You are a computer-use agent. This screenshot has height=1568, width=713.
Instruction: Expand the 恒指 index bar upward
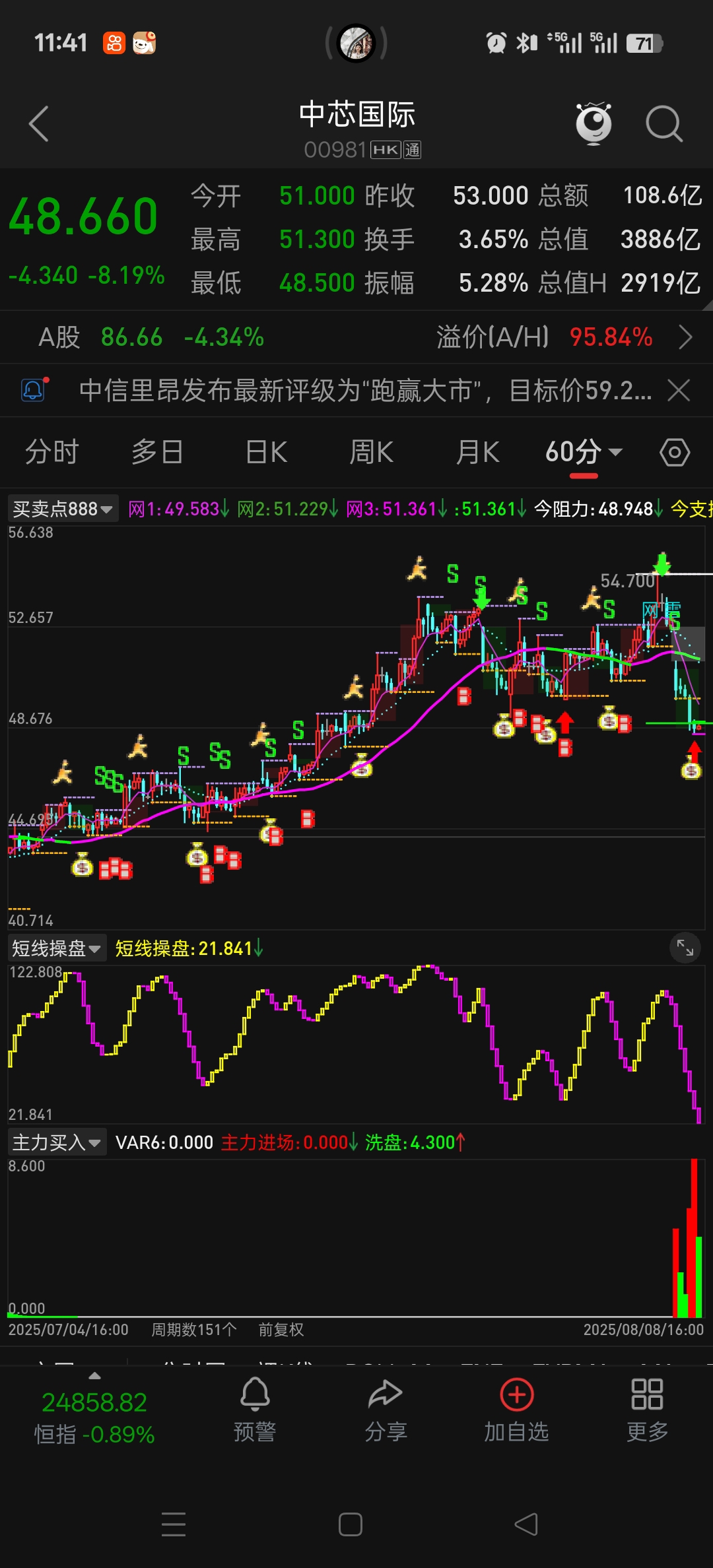pyautogui.click(x=94, y=1376)
